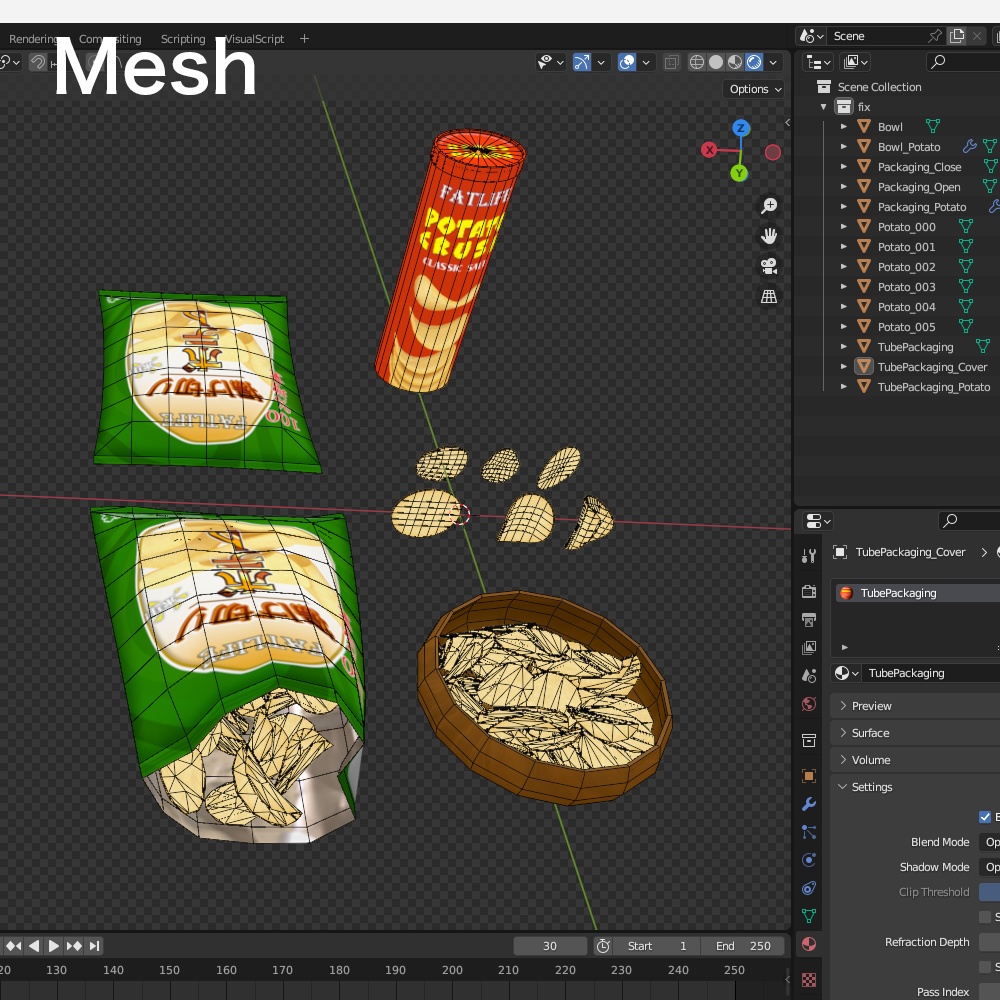Image resolution: width=1000 pixels, height=1000 pixels.
Task: Open the Object Constraints properties tab
Action: (809, 888)
